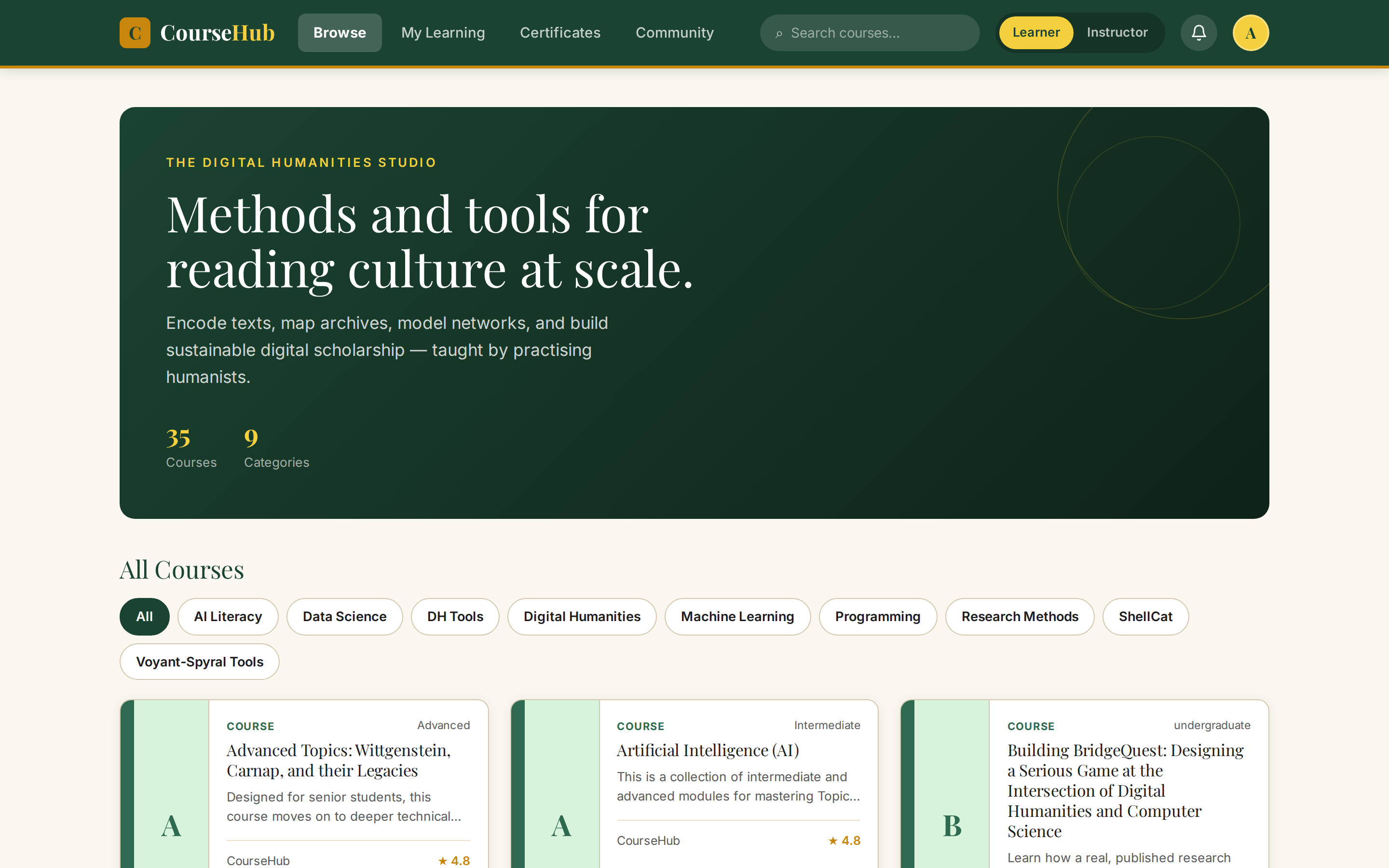The height and width of the screenshot is (868, 1389).
Task: Filter courses by Data Science
Action: [344, 617]
